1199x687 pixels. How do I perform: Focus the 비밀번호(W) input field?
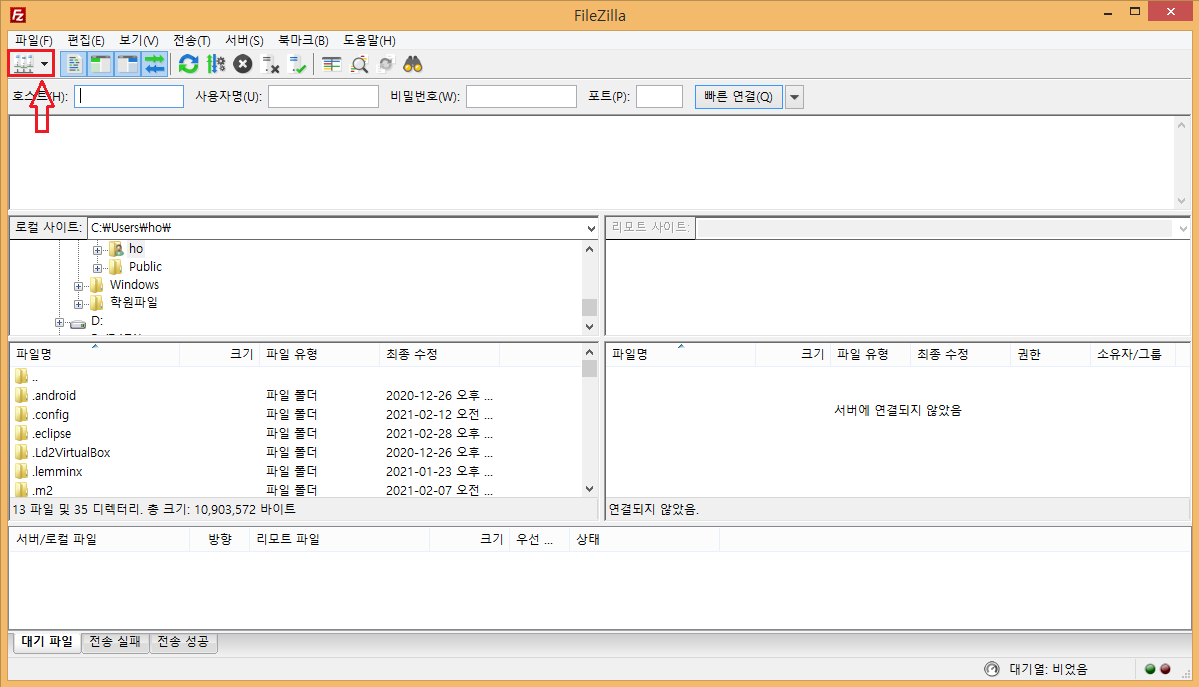click(x=522, y=96)
